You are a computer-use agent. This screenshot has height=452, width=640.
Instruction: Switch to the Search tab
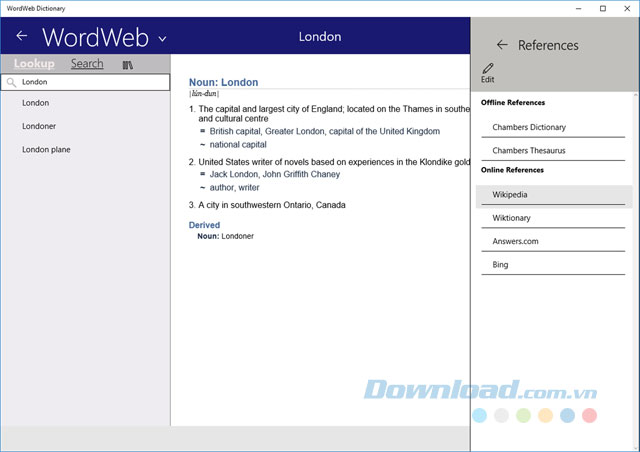[87, 64]
